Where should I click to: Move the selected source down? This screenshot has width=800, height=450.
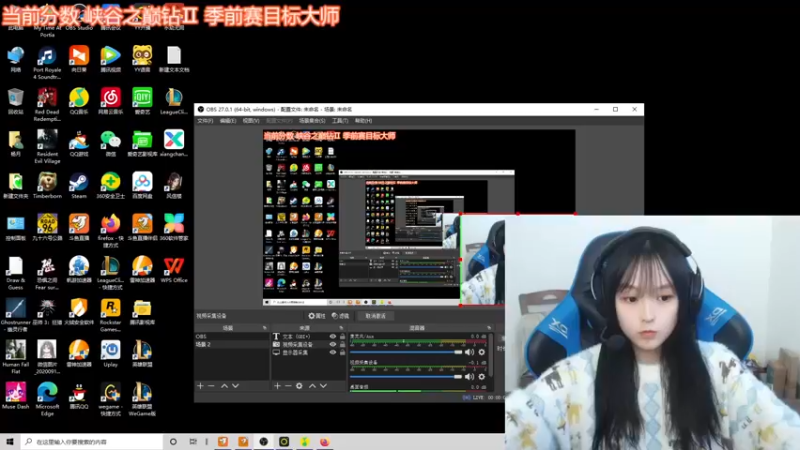(x=323, y=386)
